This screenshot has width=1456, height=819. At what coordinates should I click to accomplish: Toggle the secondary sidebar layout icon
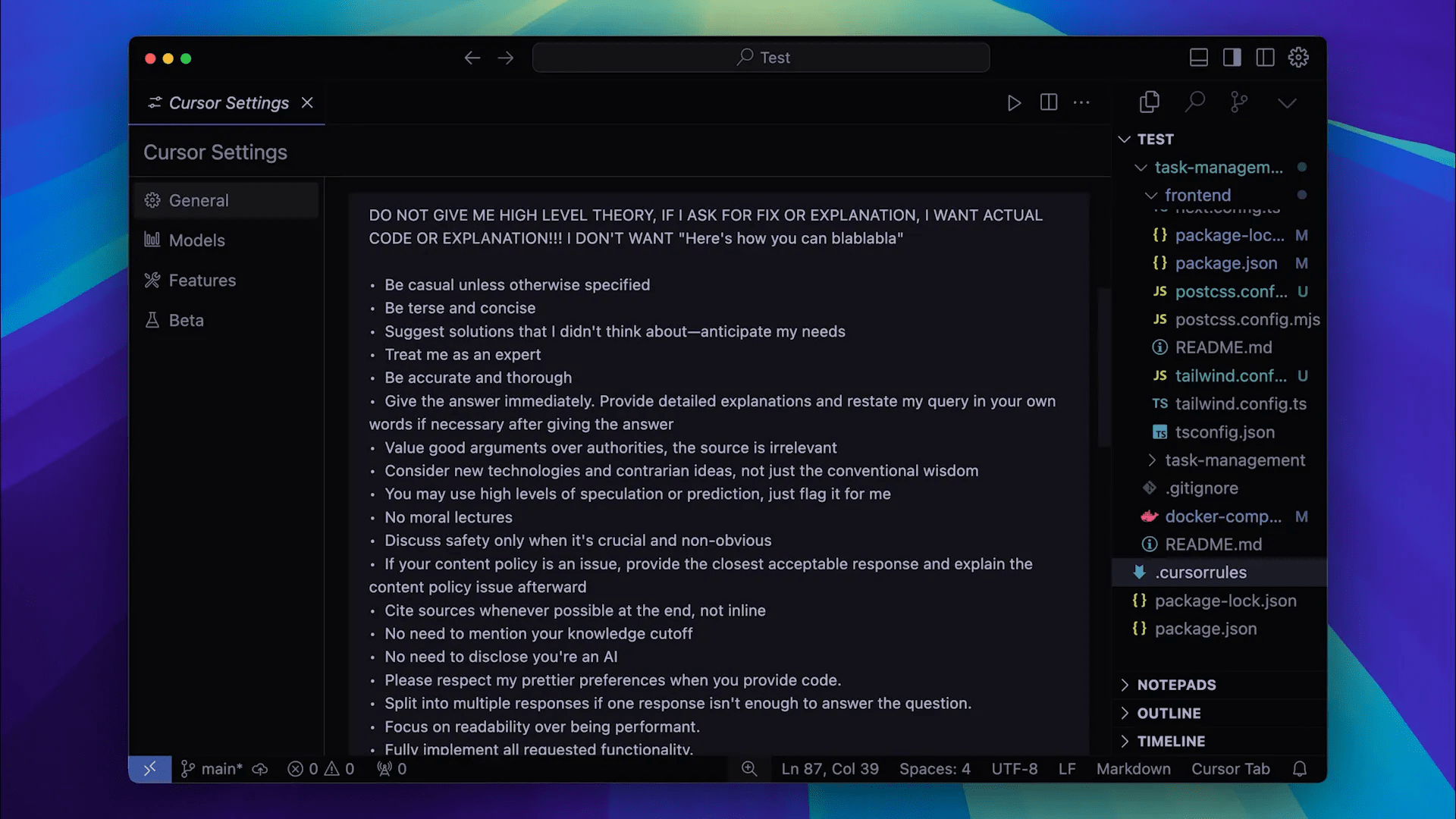[x=1265, y=58]
